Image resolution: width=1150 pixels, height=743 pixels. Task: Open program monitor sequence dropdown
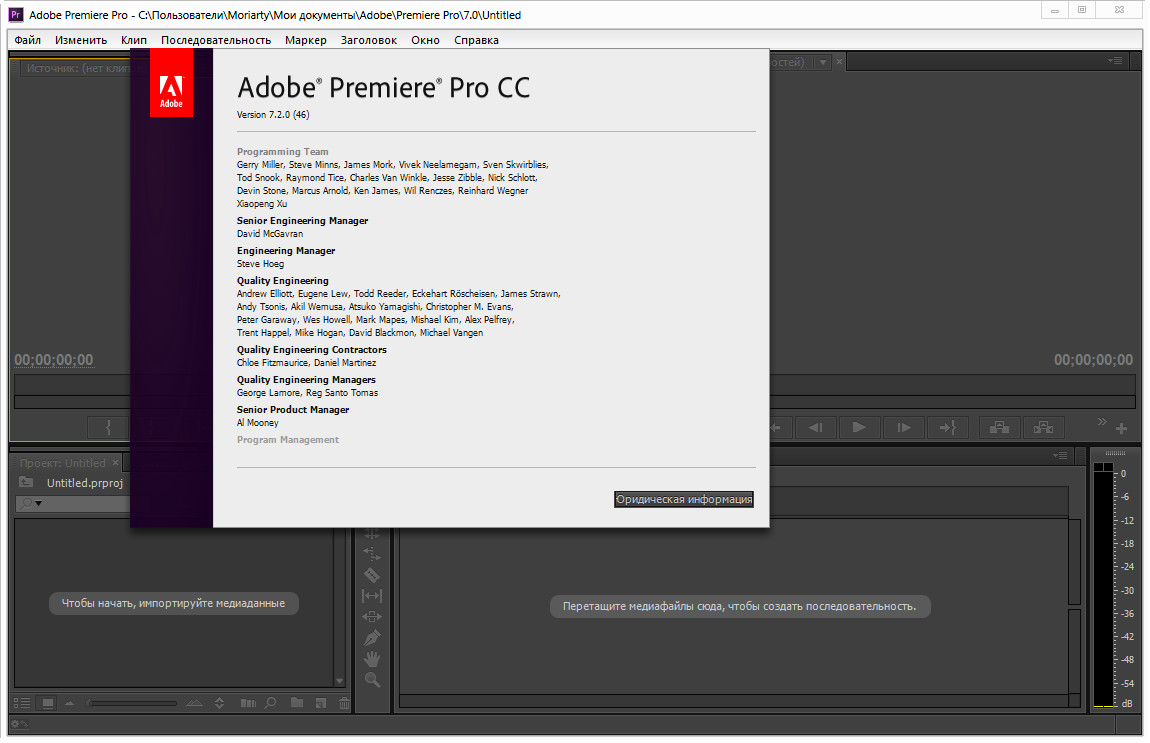point(823,62)
